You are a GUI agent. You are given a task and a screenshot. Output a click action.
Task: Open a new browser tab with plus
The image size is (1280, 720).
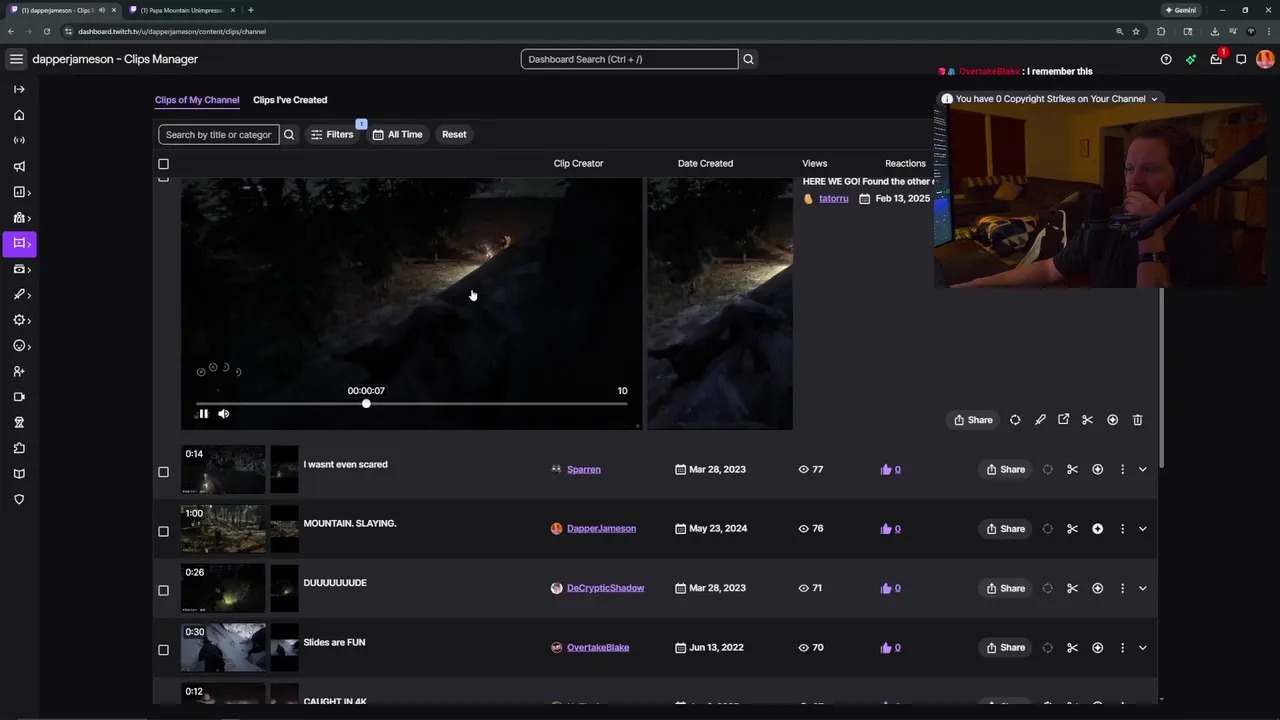coord(250,10)
